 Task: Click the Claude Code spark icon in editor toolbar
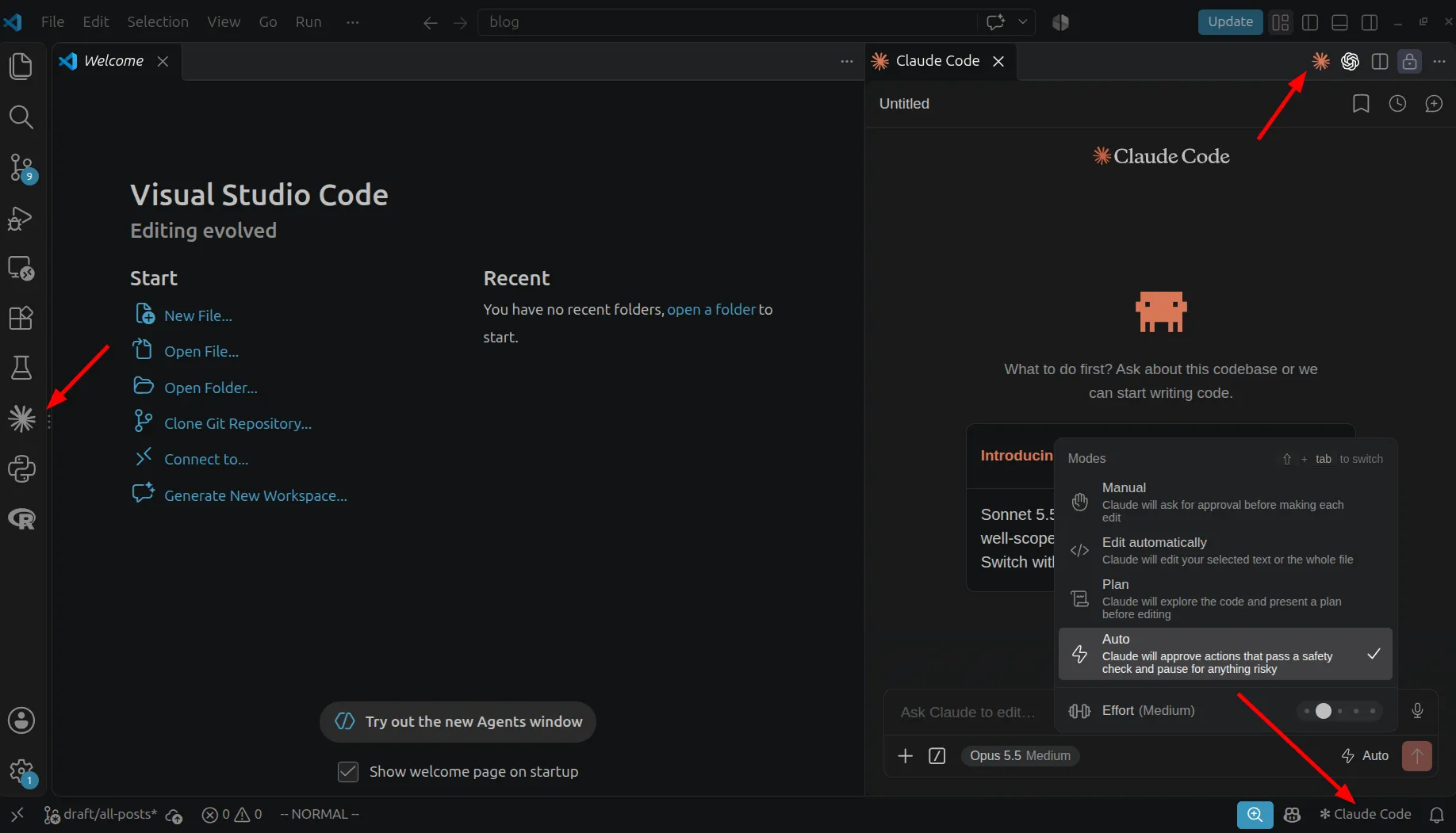click(1320, 61)
